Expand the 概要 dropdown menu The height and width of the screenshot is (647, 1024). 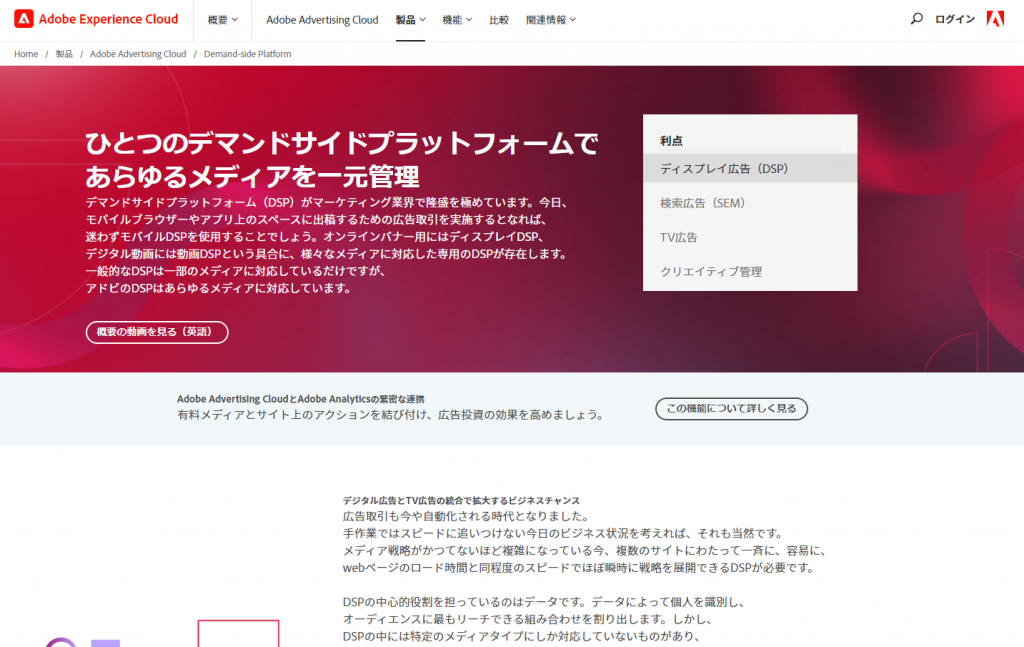point(223,20)
